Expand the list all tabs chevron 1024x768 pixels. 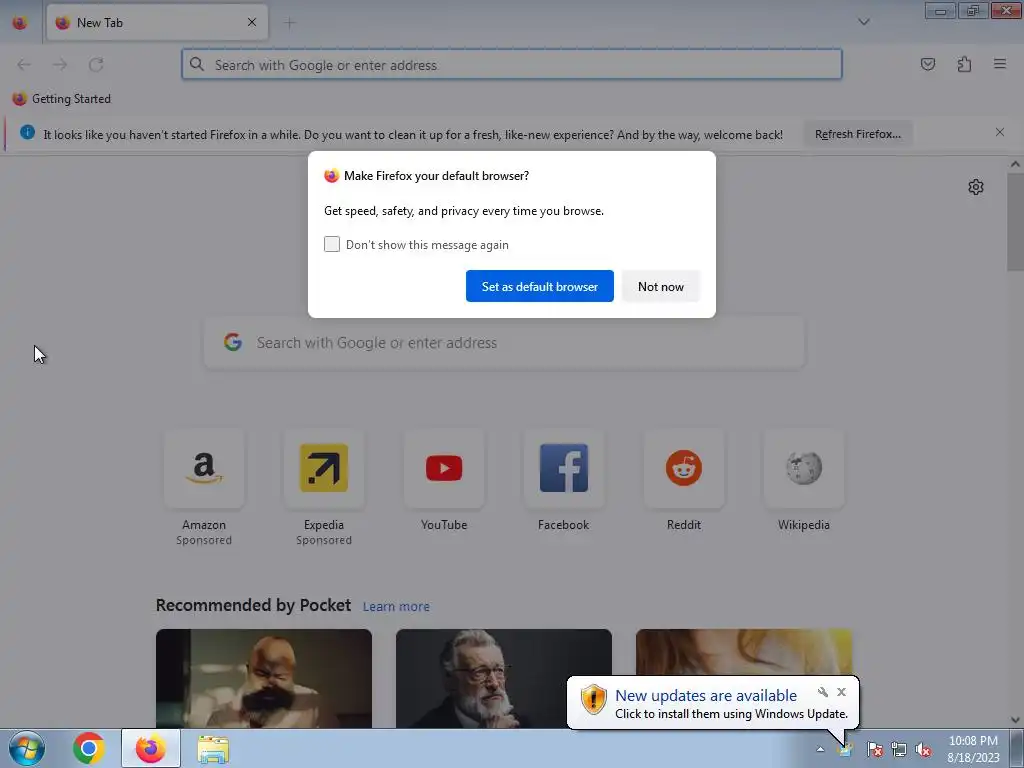(x=863, y=22)
